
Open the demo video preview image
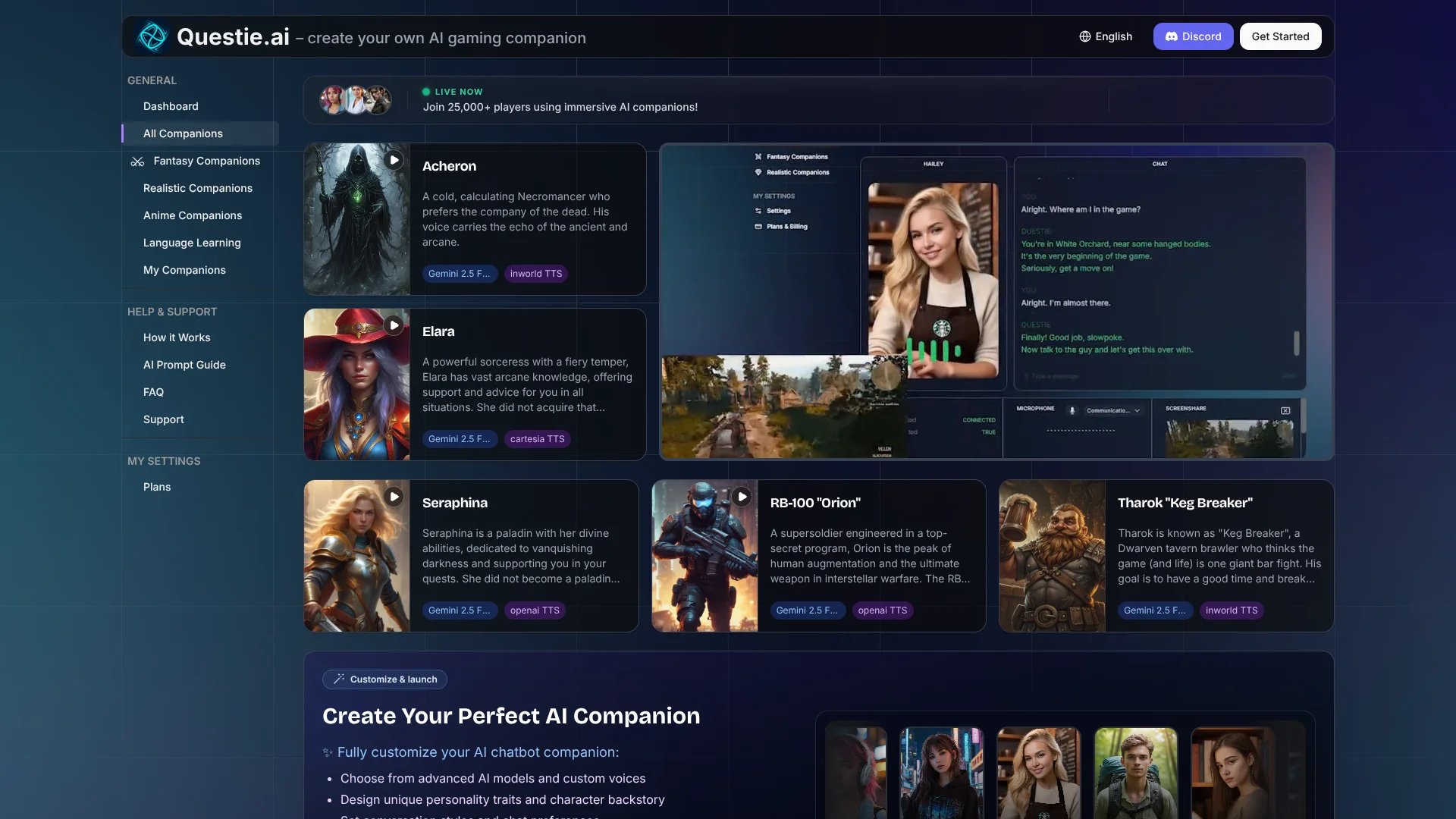(996, 302)
